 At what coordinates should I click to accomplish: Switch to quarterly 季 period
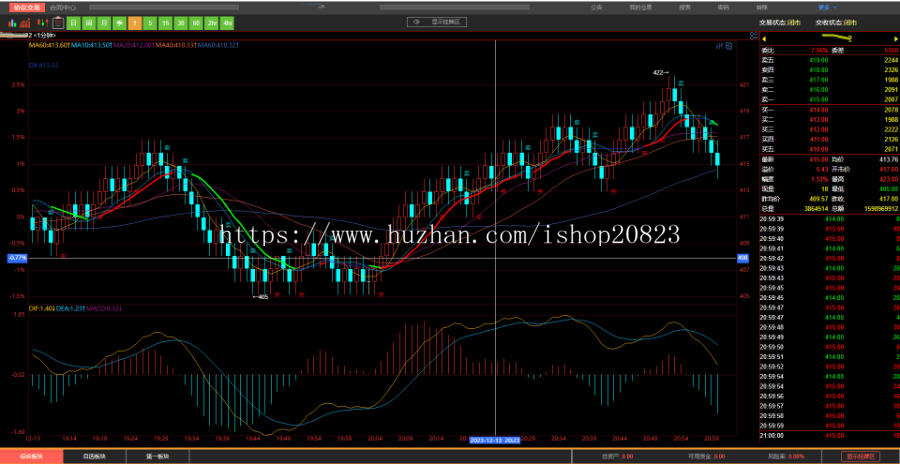[119, 23]
